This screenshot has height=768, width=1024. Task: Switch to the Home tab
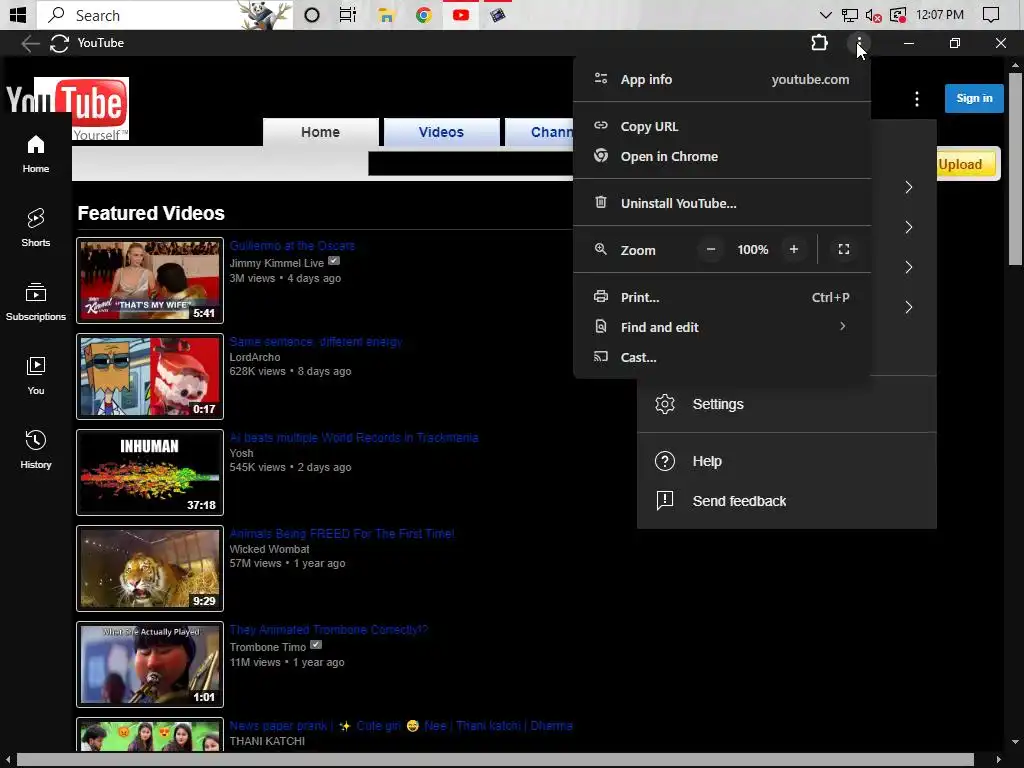[320, 132]
